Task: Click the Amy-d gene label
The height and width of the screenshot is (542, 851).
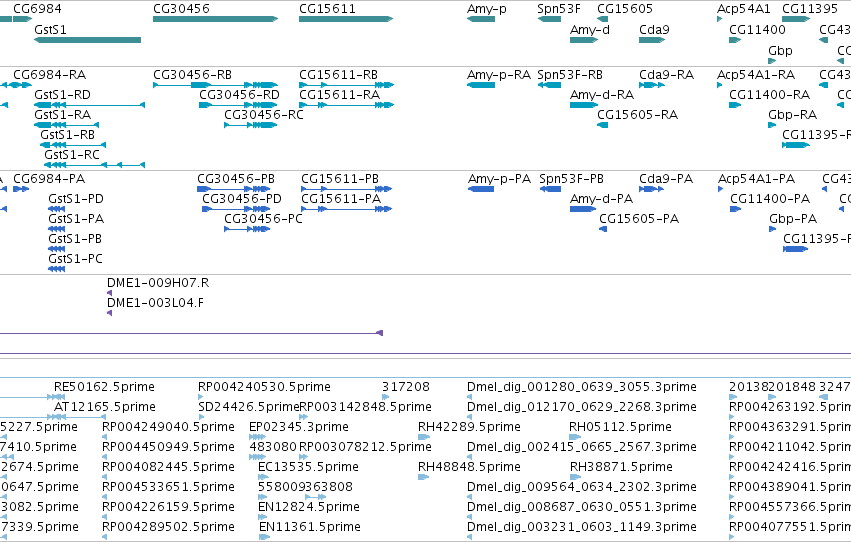Action: 590,30
